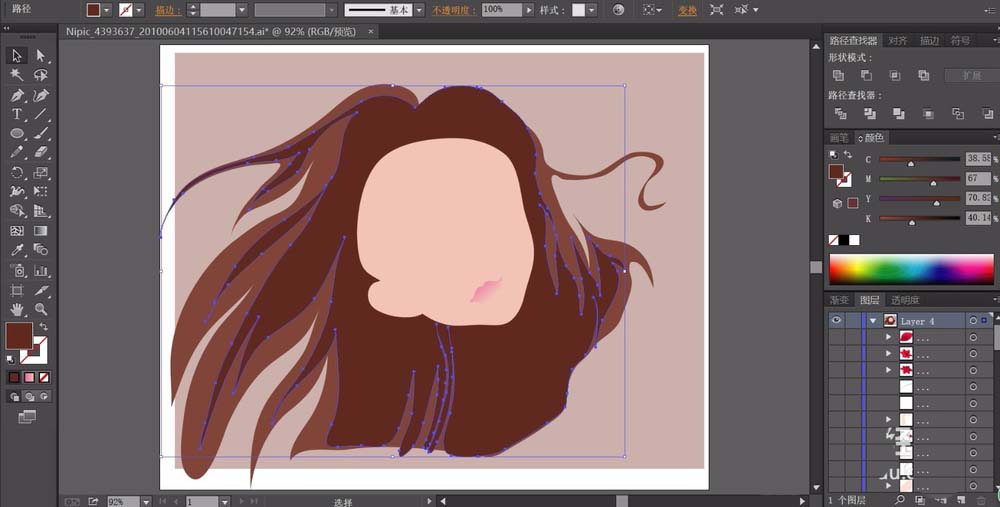Switch to the 渐变 (Gradient) tab
Image resolution: width=1000 pixels, height=507 pixels.
(x=839, y=300)
